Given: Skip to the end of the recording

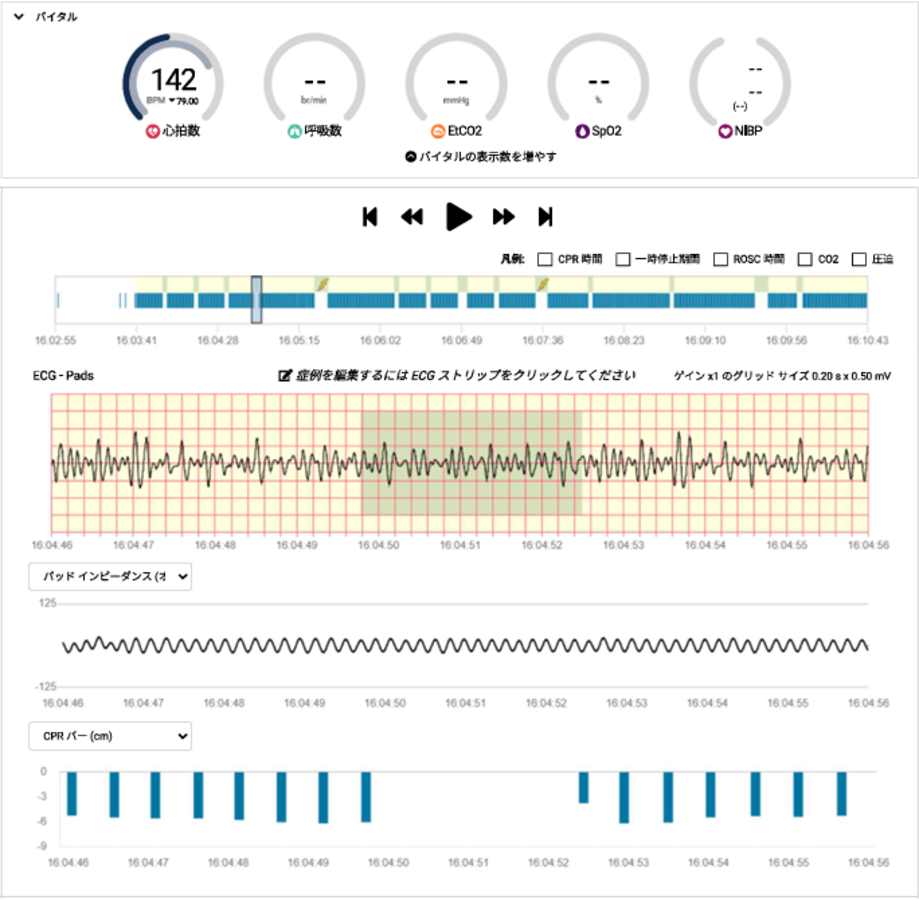Looking at the screenshot, I should coord(545,217).
